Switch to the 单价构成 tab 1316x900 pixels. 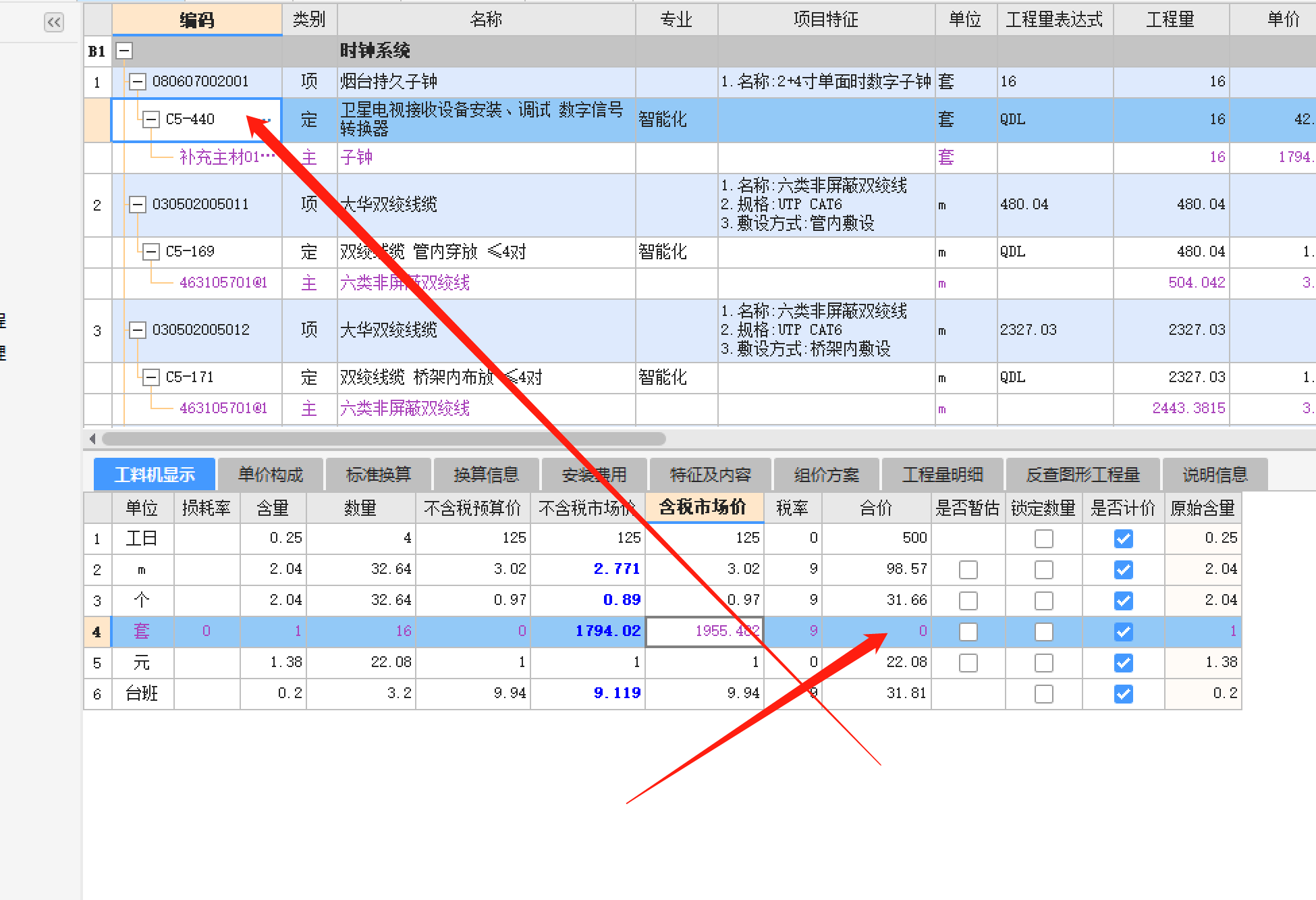click(271, 475)
